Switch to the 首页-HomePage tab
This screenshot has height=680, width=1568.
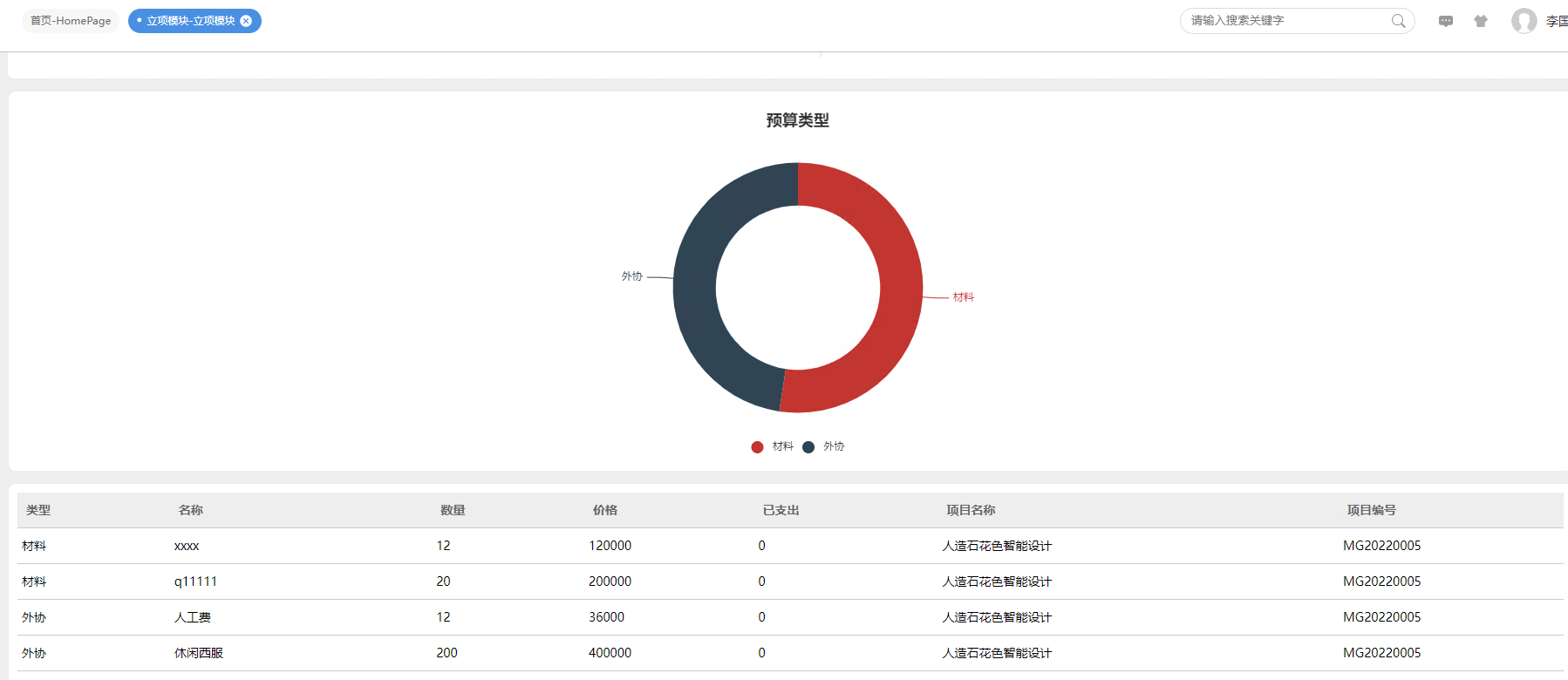[71, 21]
